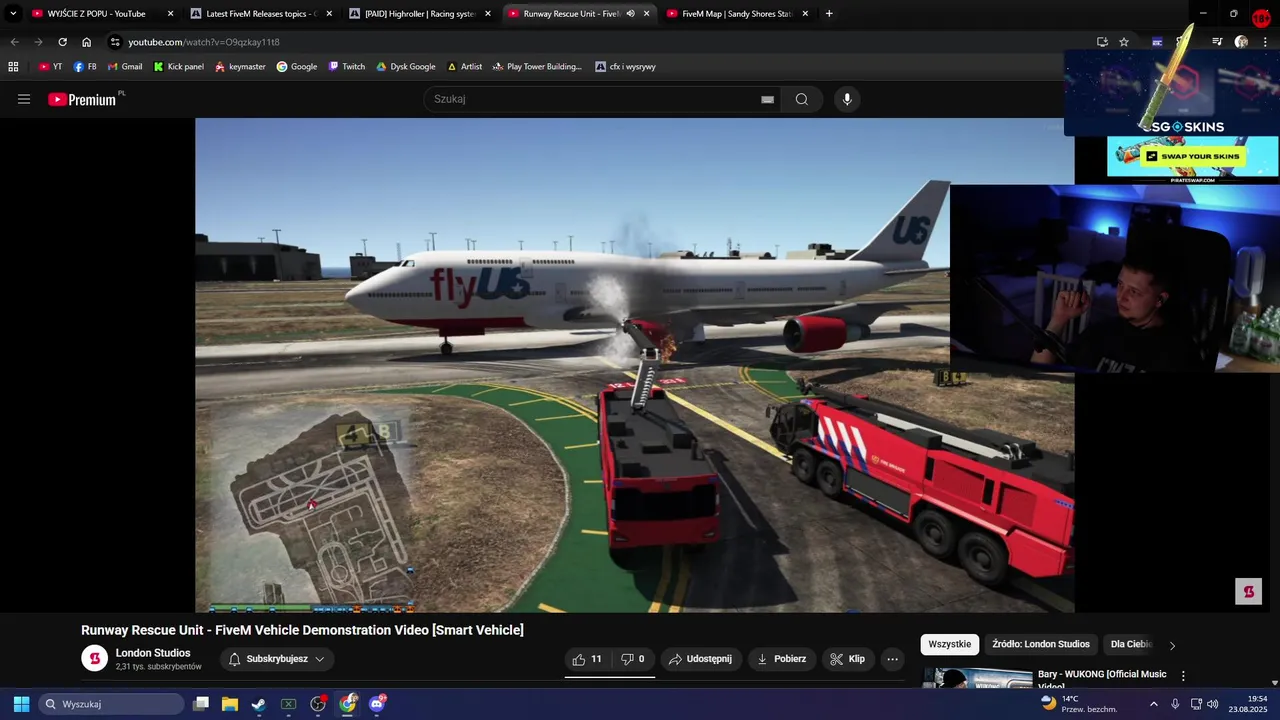
Task: Open Windows Start menu
Action: point(21,704)
